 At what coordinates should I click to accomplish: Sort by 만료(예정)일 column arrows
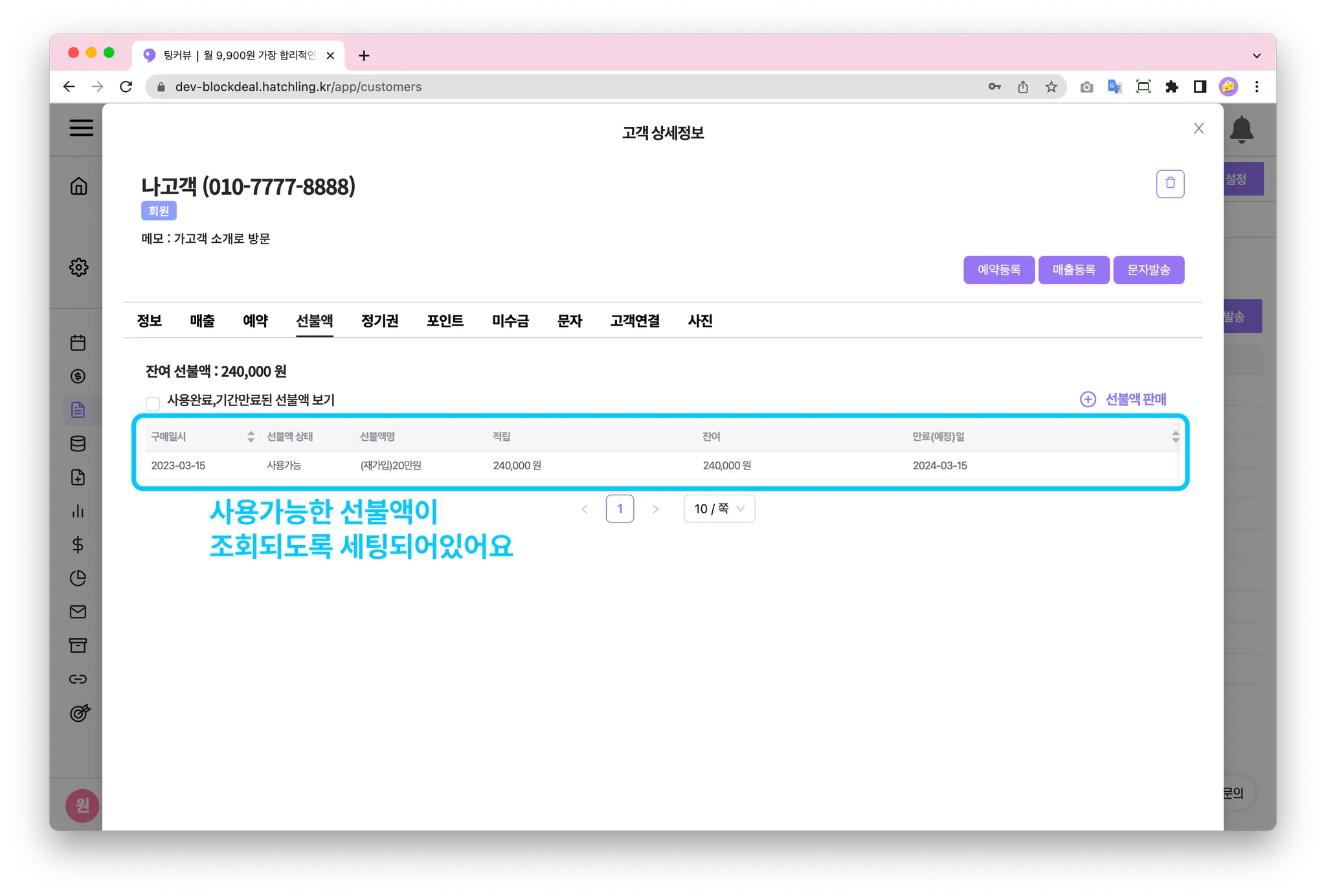pos(1175,437)
